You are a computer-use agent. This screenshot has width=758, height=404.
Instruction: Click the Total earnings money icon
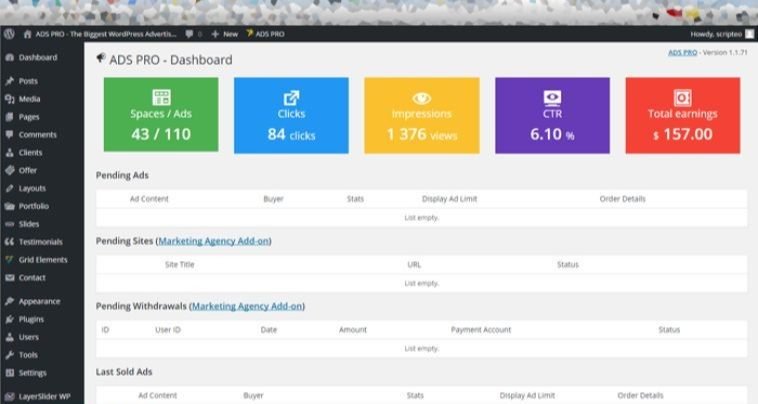tap(683, 98)
